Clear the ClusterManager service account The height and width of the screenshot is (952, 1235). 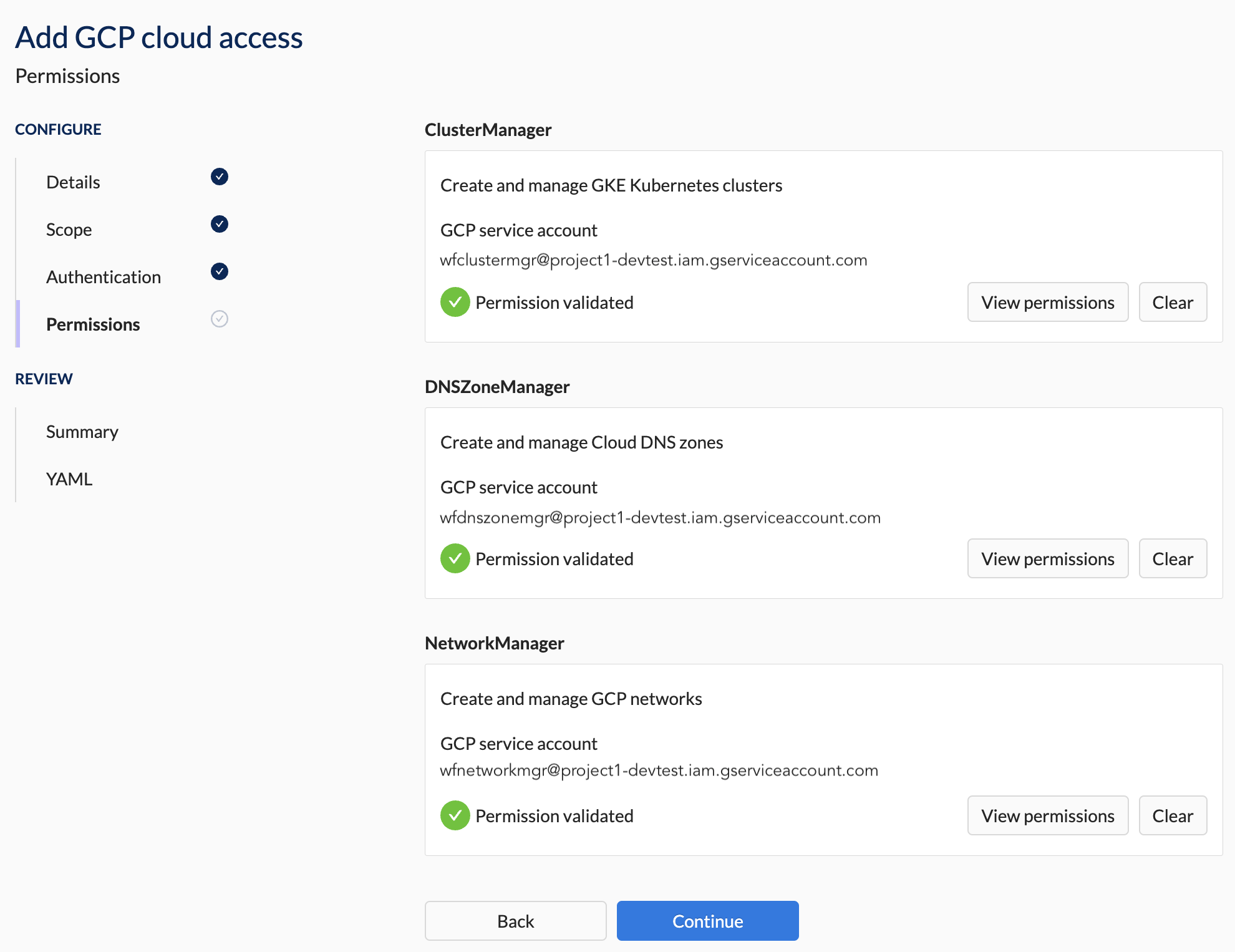point(1173,303)
